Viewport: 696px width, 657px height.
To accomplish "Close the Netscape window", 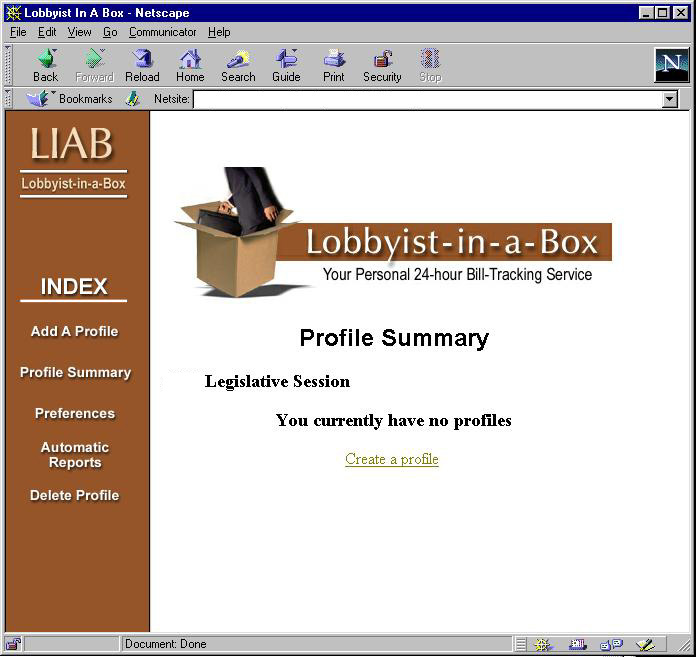I will (680, 13).
